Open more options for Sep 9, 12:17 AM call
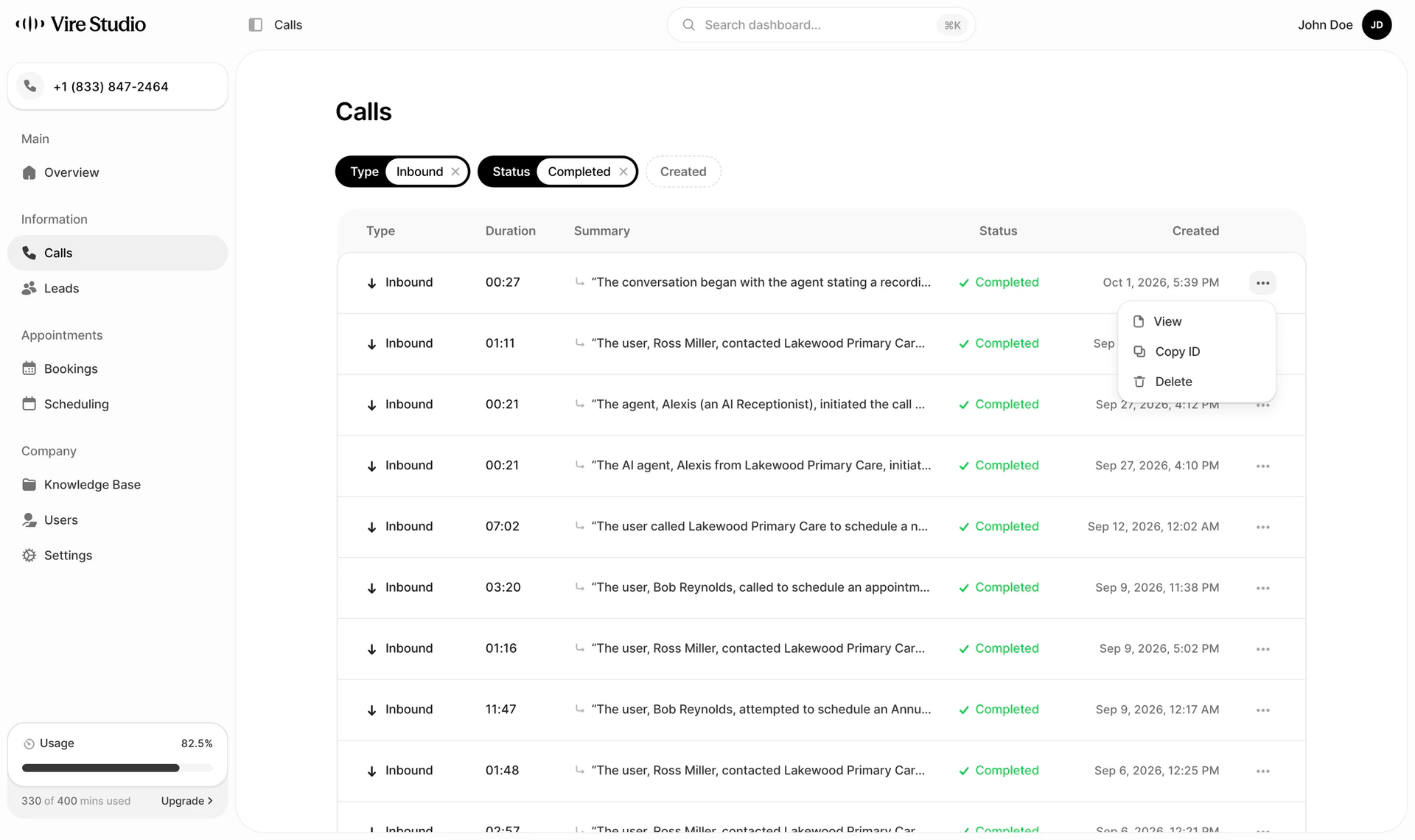The image size is (1415, 840). click(x=1262, y=710)
